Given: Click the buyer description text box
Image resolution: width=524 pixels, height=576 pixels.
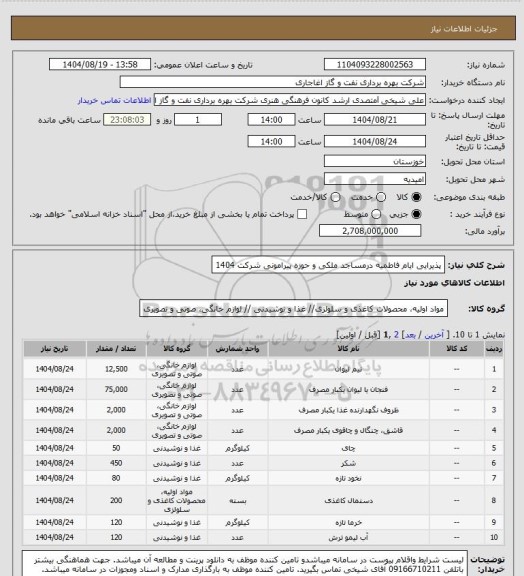Looking at the screenshot, I should (244, 564).
